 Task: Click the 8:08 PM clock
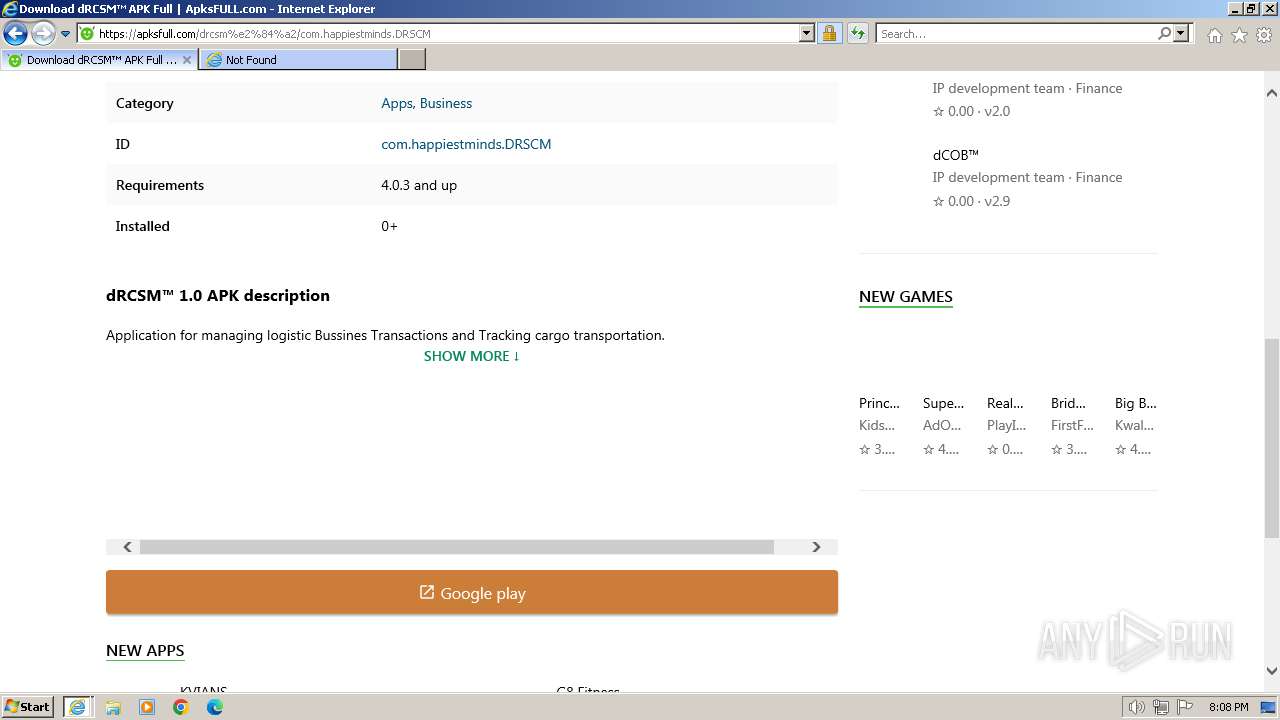(1228, 707)
